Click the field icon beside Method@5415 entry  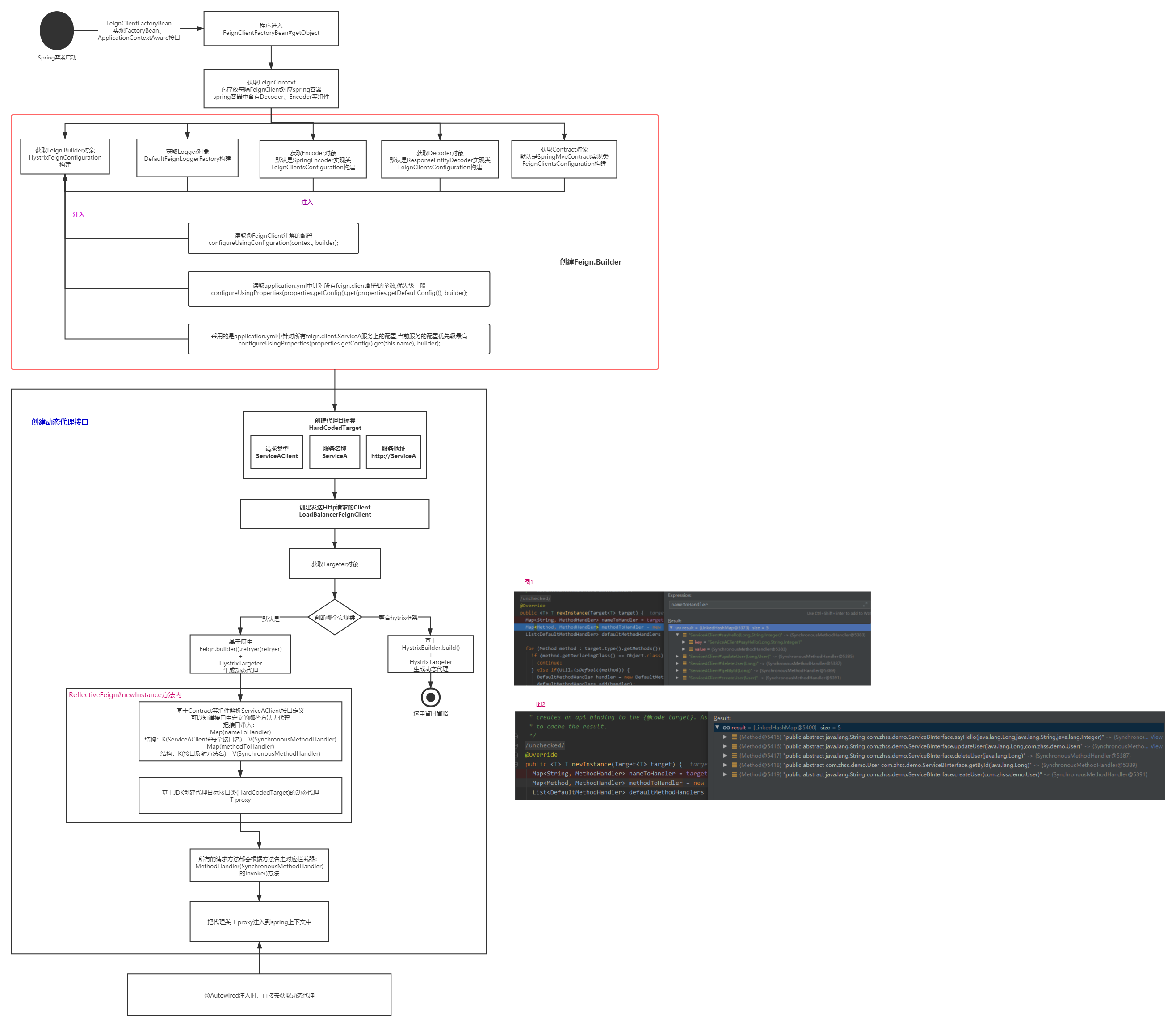coord(735,737)
